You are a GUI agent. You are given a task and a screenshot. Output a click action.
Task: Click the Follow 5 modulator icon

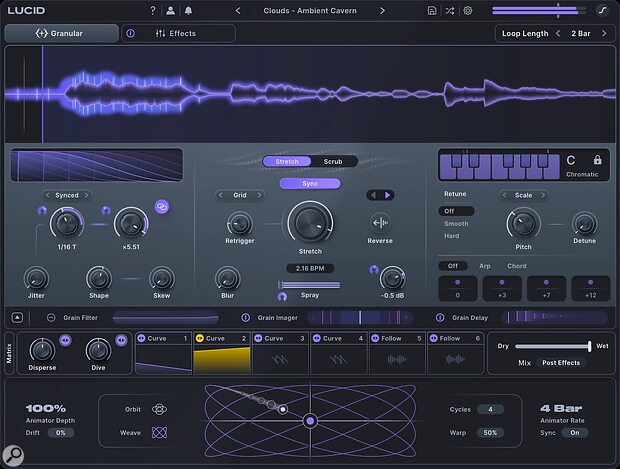coord(375,339)
